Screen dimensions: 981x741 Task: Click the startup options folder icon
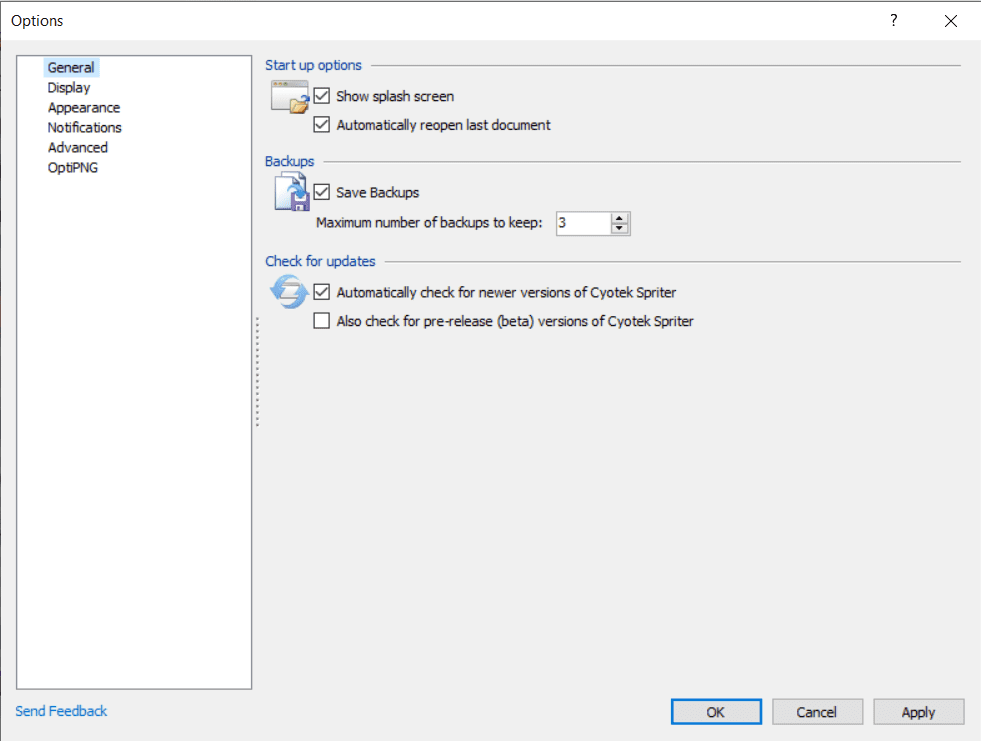[x=290, y=97]
